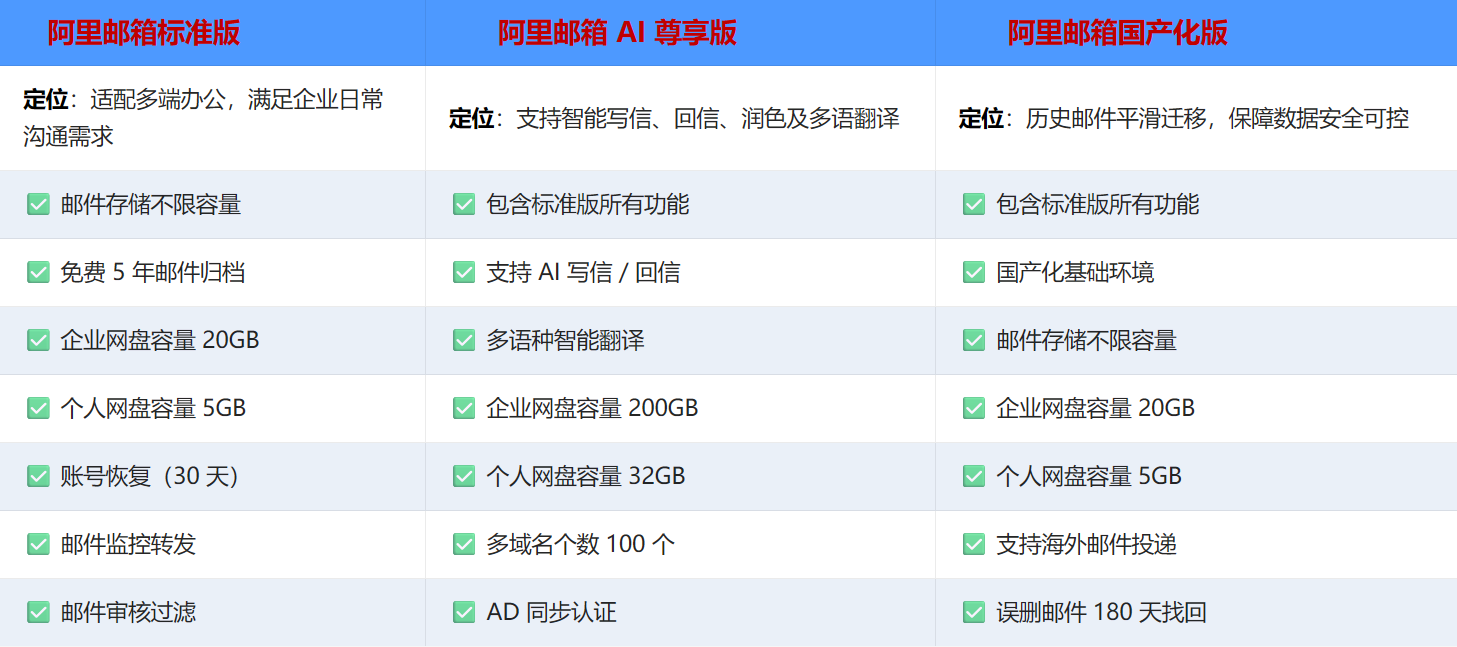
Task: Click the text 企业网盘容量 200GB
Action: 592,408
